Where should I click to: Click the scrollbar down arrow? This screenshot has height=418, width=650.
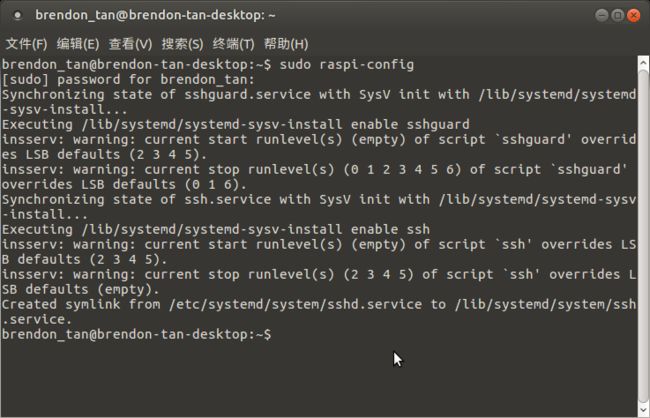(x=643, y=410)
